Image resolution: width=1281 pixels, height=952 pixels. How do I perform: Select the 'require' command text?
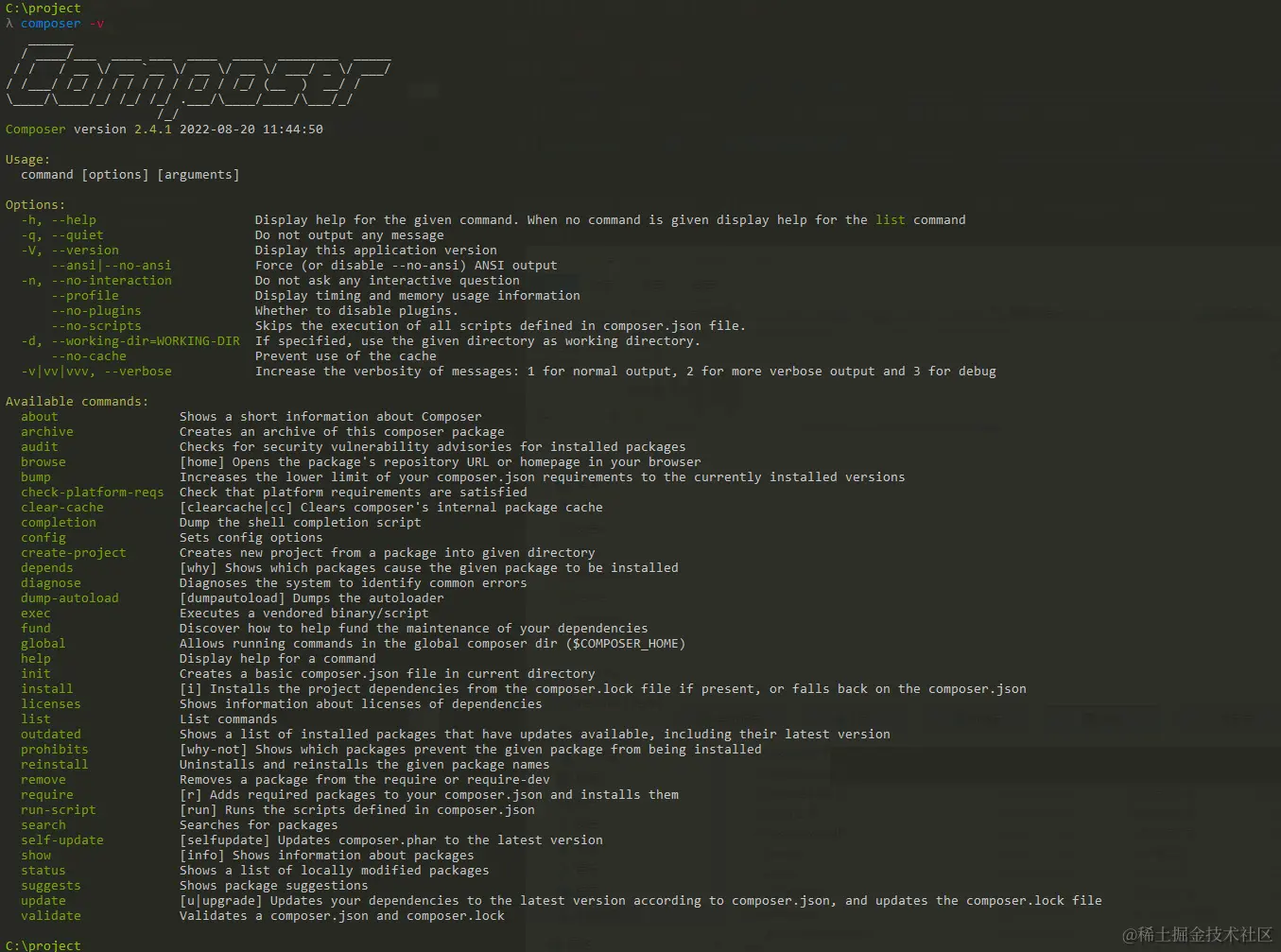(x=47, y=795)
